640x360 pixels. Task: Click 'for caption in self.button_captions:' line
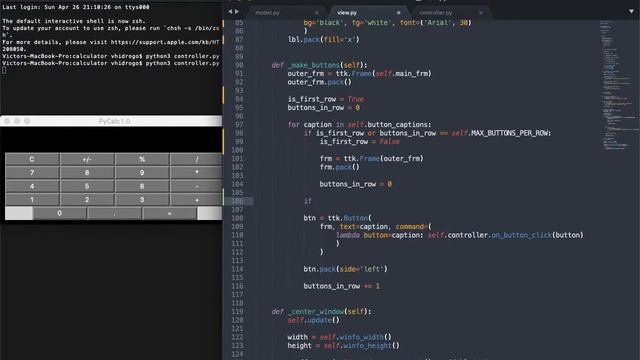359,124
